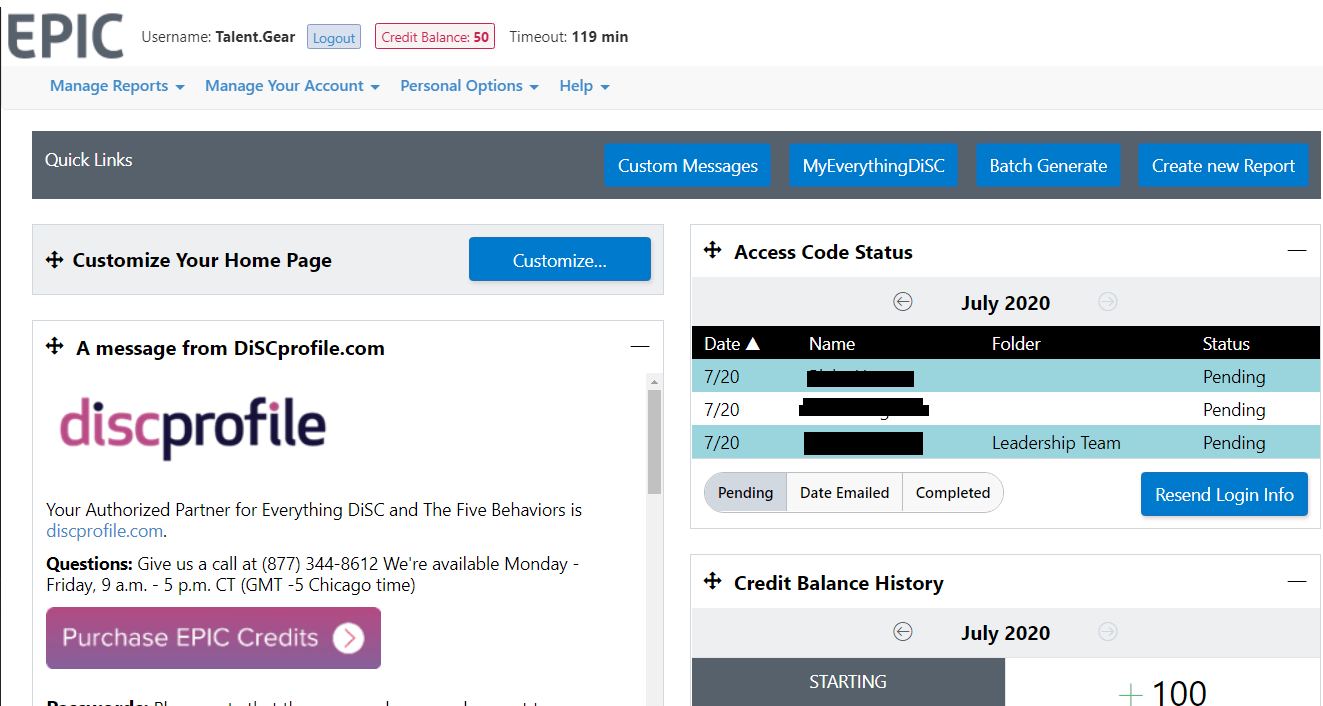
Task: Collapse the Access Code Status panel
Action: [x=1297, y=251]
